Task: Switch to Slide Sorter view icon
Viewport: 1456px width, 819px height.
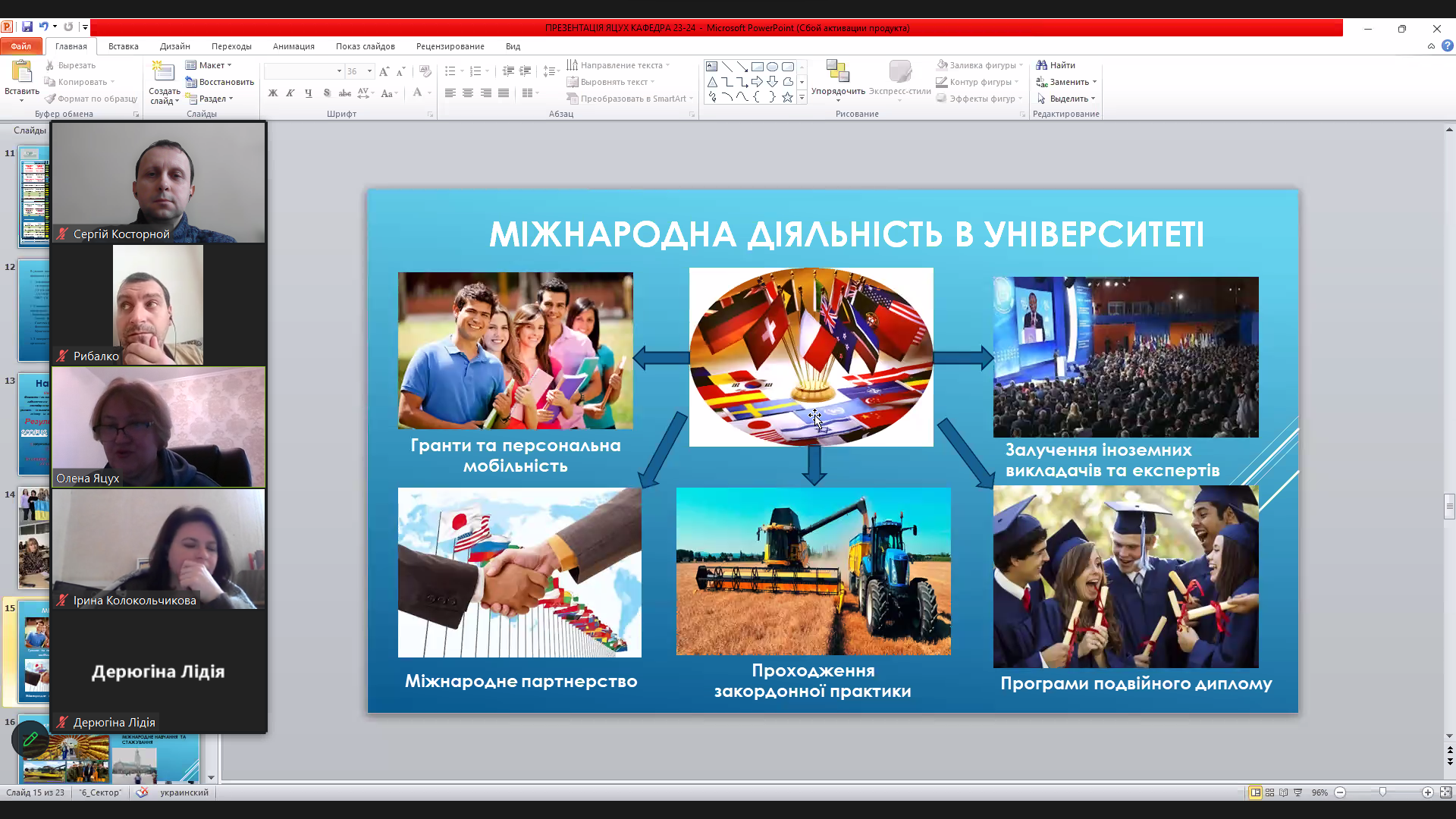Action: pos(1269,792)
